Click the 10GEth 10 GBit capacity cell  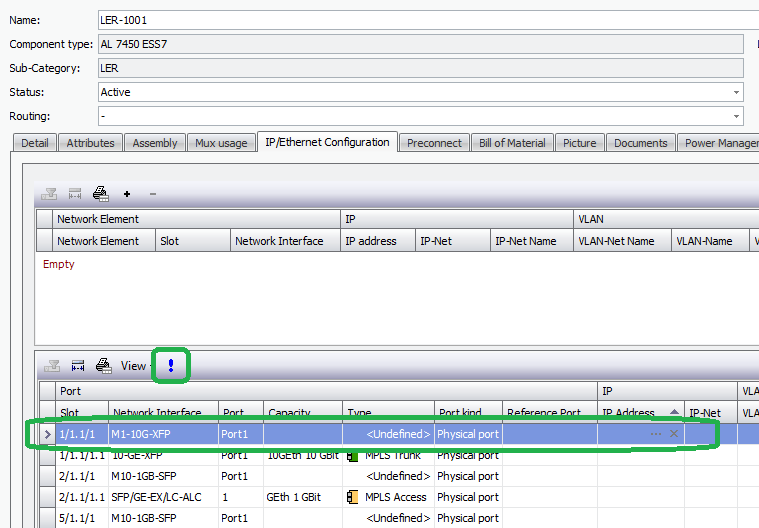point(303,455)
